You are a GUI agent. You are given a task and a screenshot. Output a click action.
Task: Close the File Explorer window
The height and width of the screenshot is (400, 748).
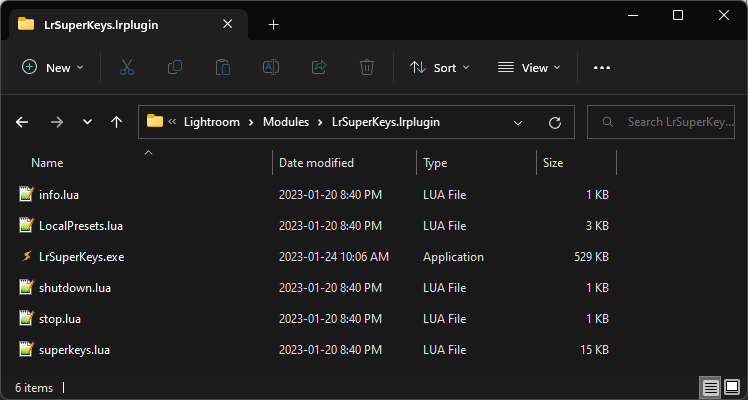click(x=724, y=15)
